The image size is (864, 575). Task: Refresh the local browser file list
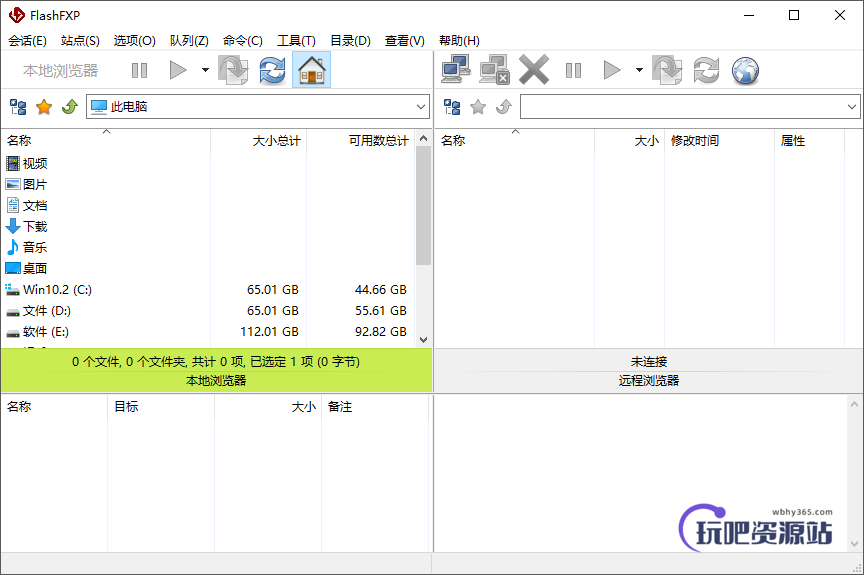point(273,70)
